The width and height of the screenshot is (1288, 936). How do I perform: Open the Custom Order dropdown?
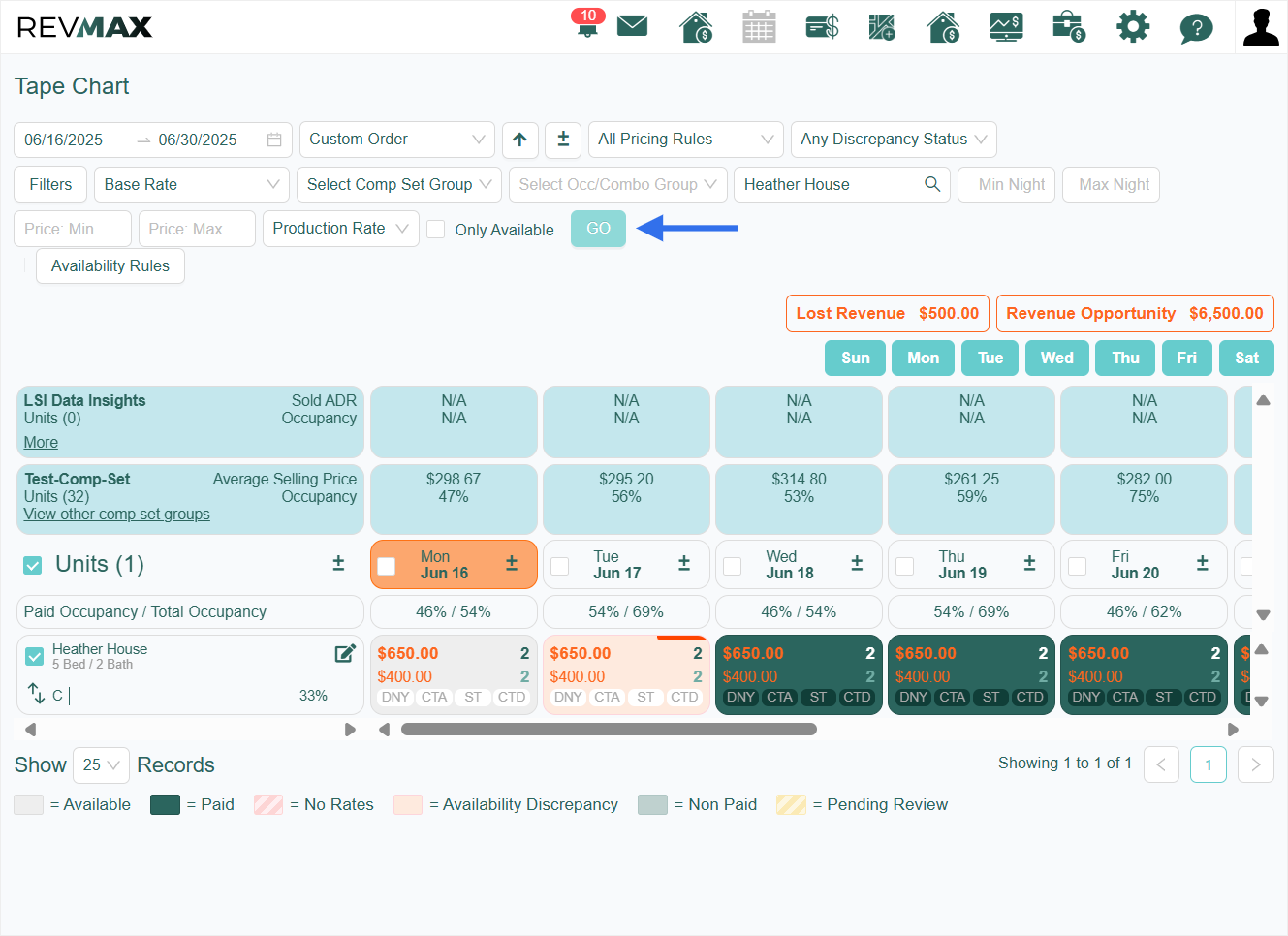coord(397,140)
